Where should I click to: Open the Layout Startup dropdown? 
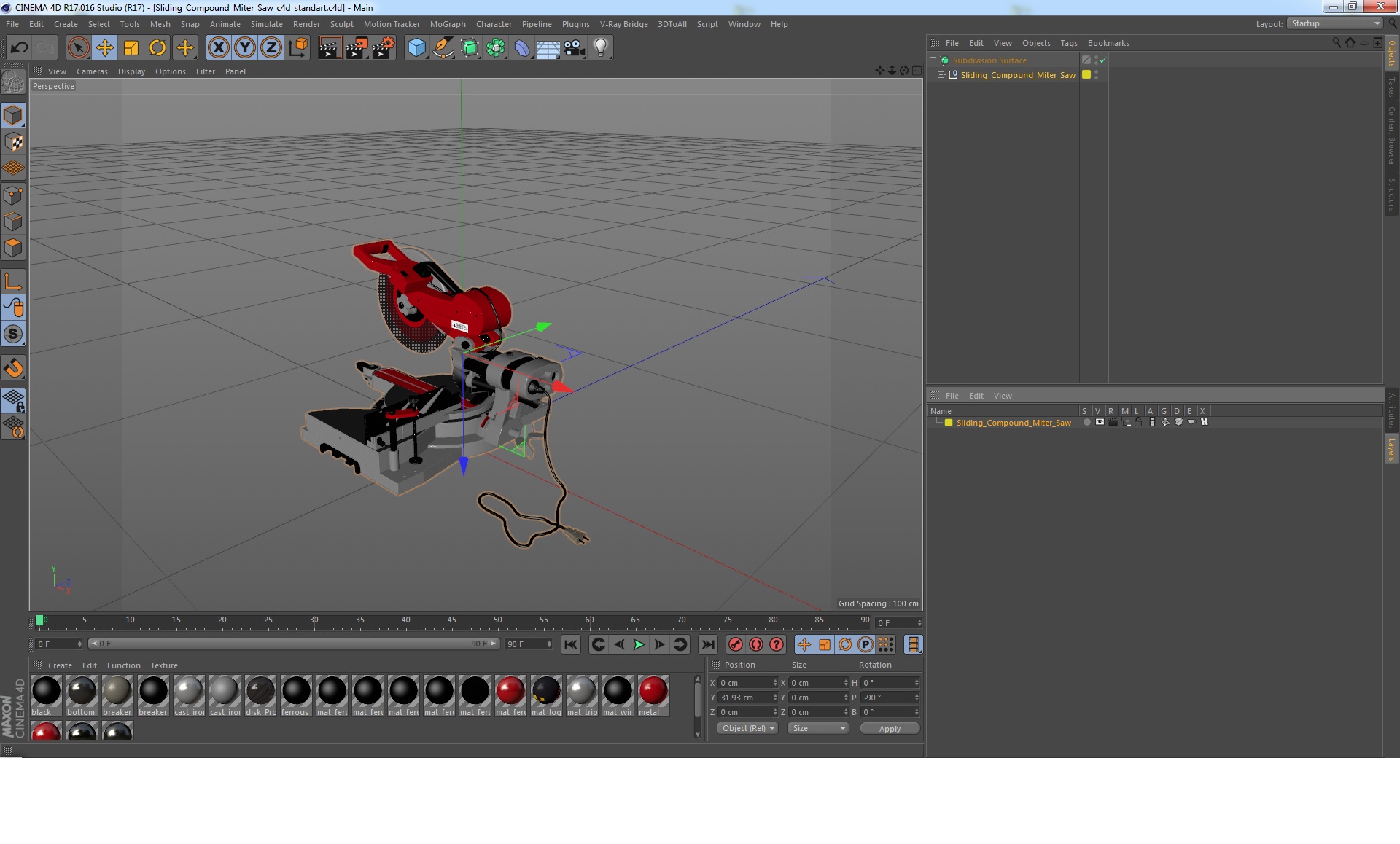(x=1335, y=24)
